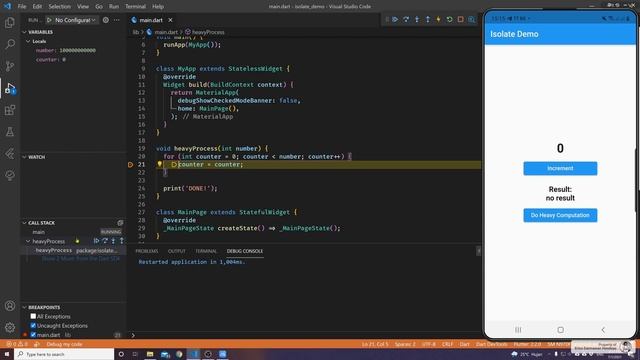Step over in heavyProcess Call Stack row
The width and height of the screenshot is (640, 360).
[x=105, y=241]
